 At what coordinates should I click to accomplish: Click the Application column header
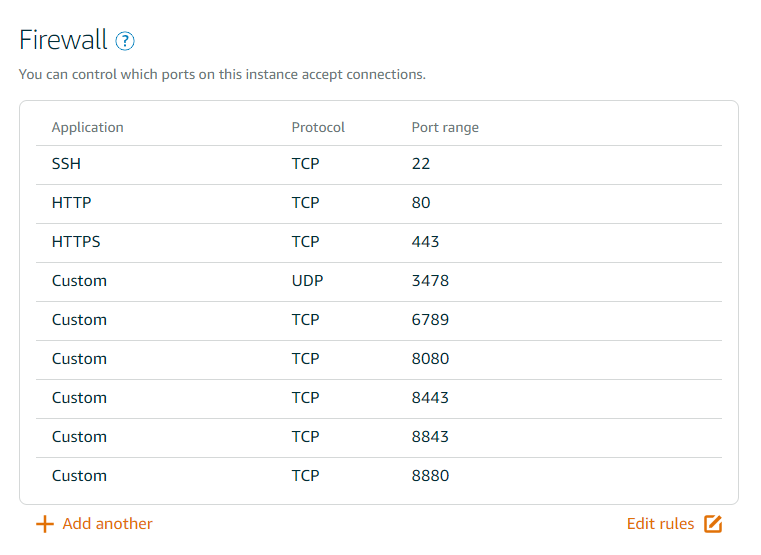pos(87,128)
